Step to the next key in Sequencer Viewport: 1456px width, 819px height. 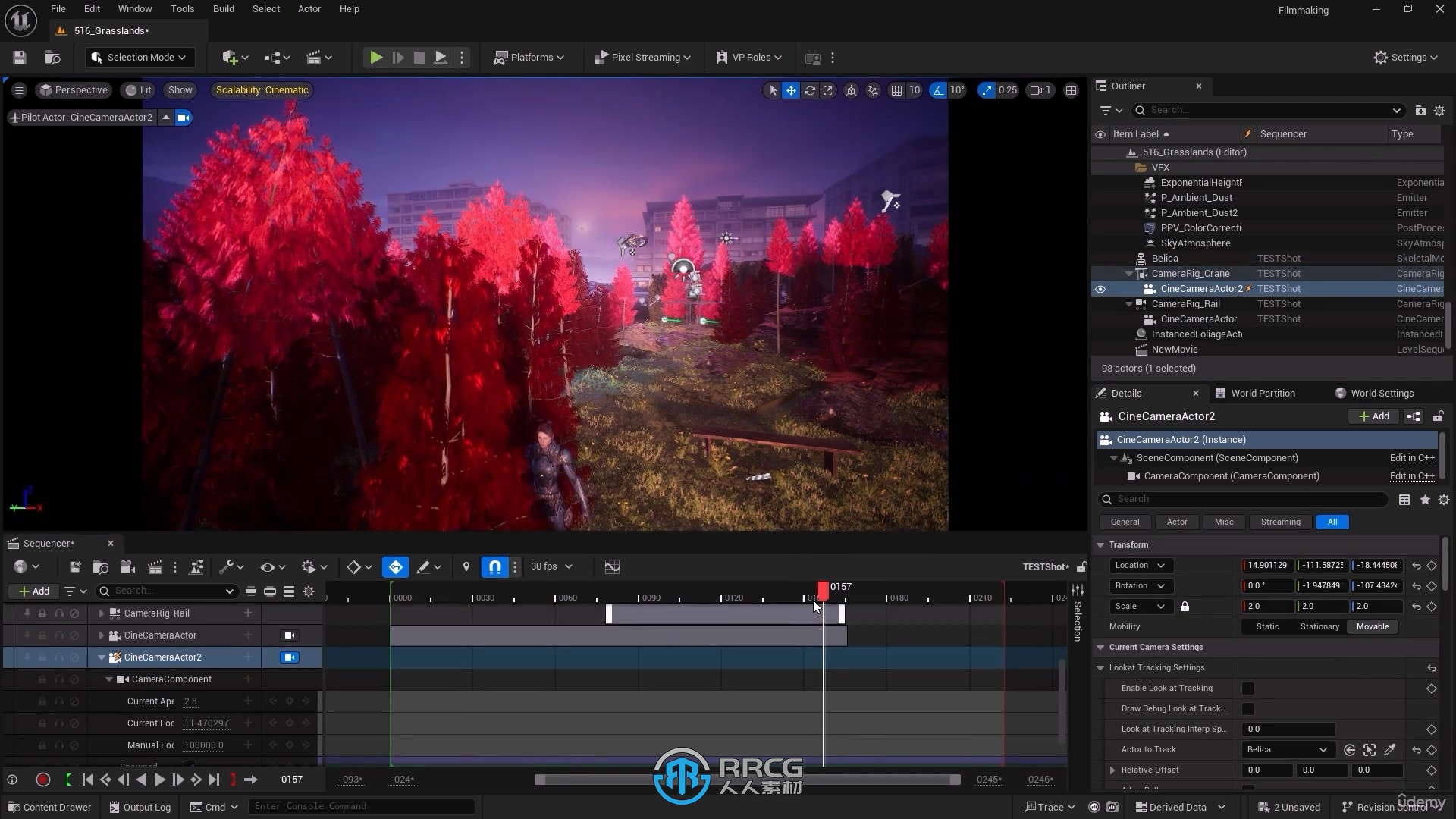coord(196,780)
